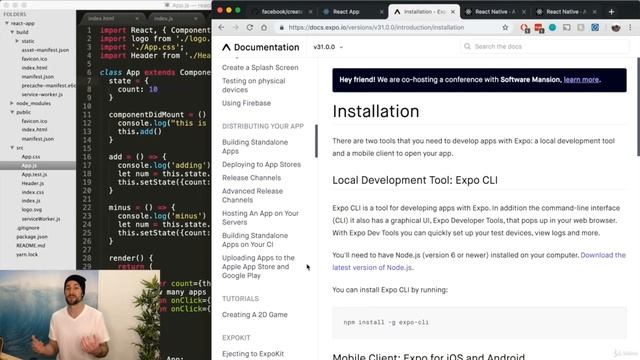The height and width of the screenshot is (360, 640).
Task: Close the facebook/create browser tab
Action: [311, 12]
